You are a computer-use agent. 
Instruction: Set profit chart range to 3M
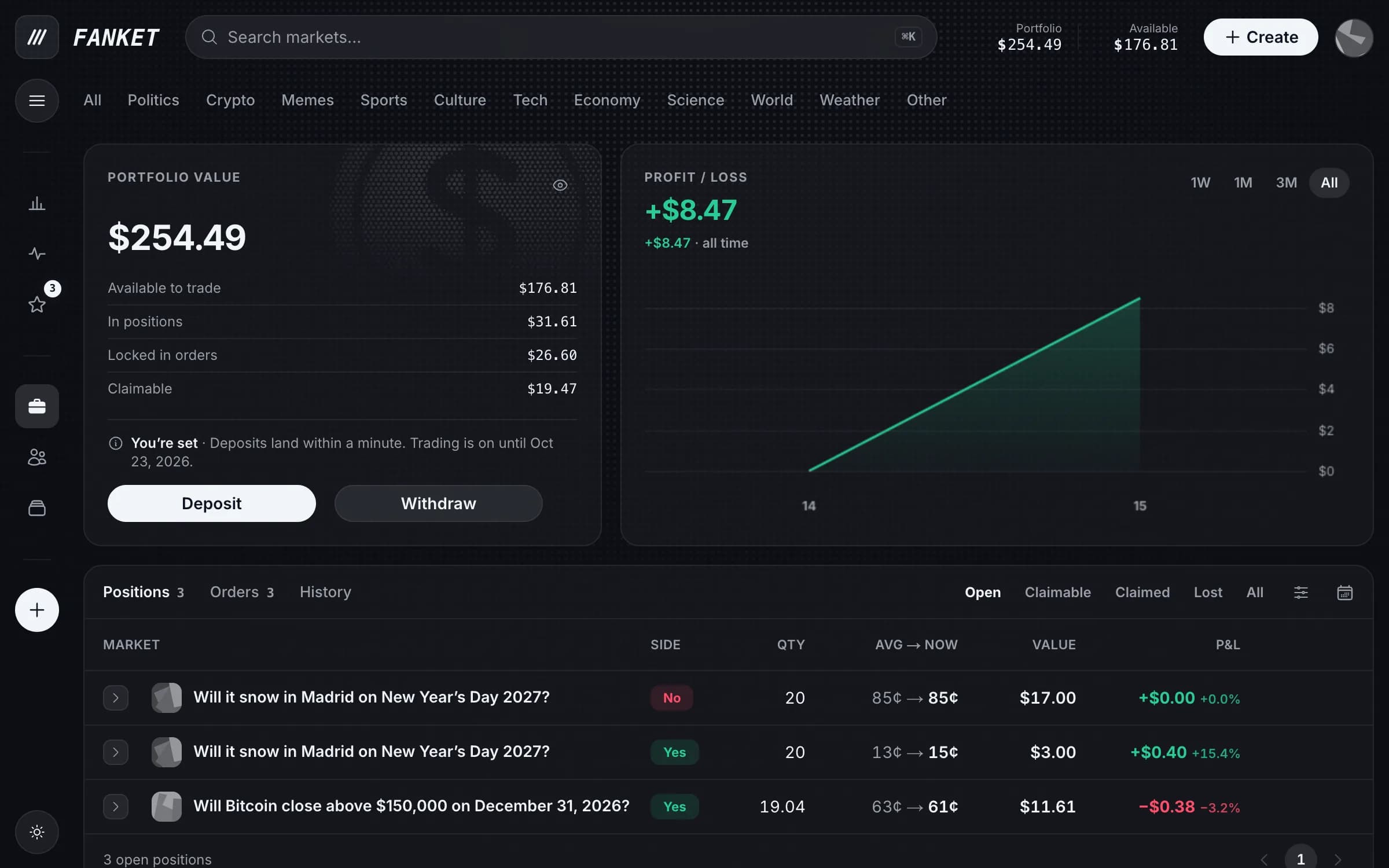[x=1286, y=183]
